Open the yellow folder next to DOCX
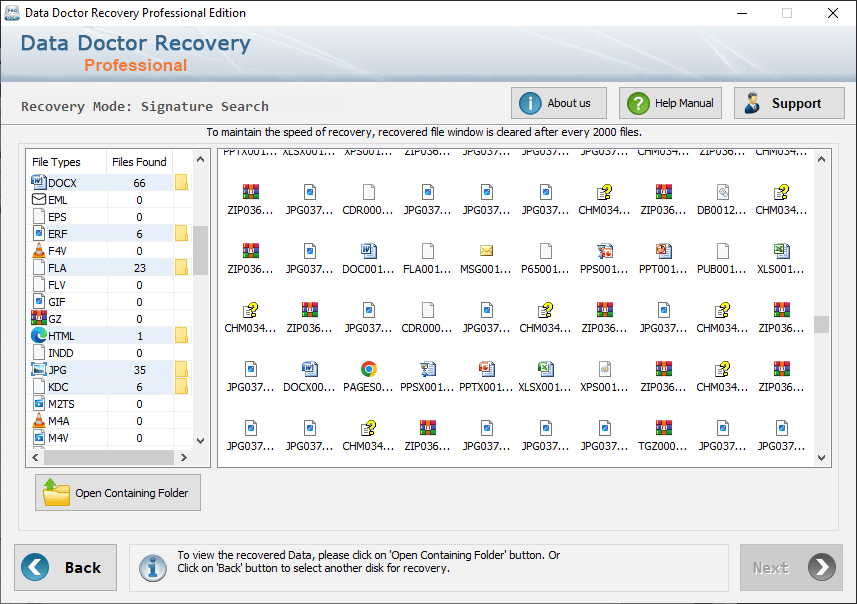Screen dimensions: 857x604 (181, 183)
